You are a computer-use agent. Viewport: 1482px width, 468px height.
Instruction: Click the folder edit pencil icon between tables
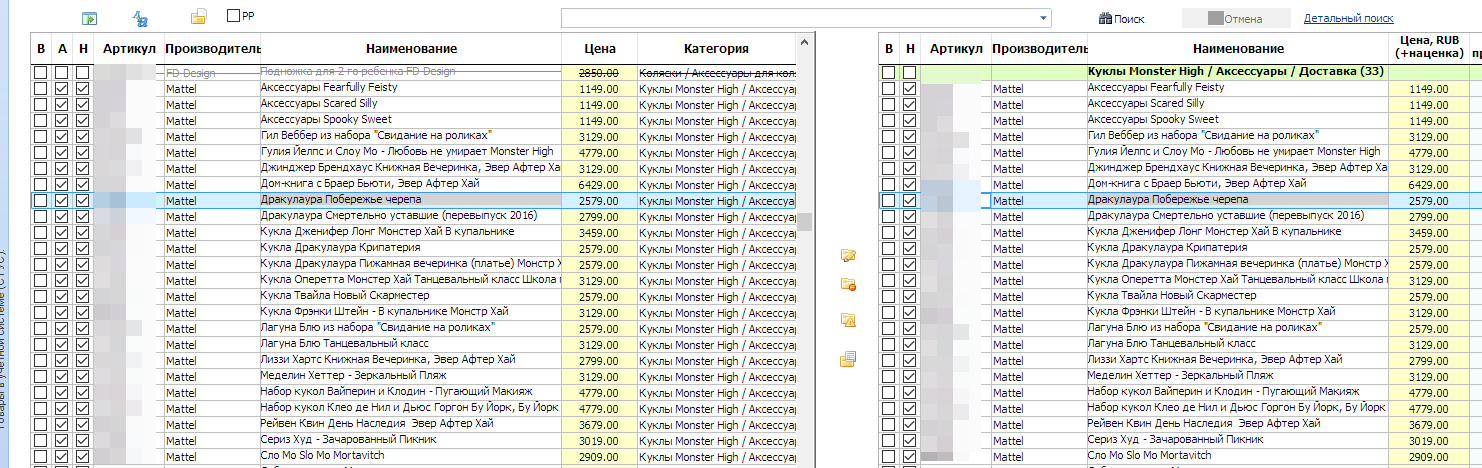[x=848, y=256]
